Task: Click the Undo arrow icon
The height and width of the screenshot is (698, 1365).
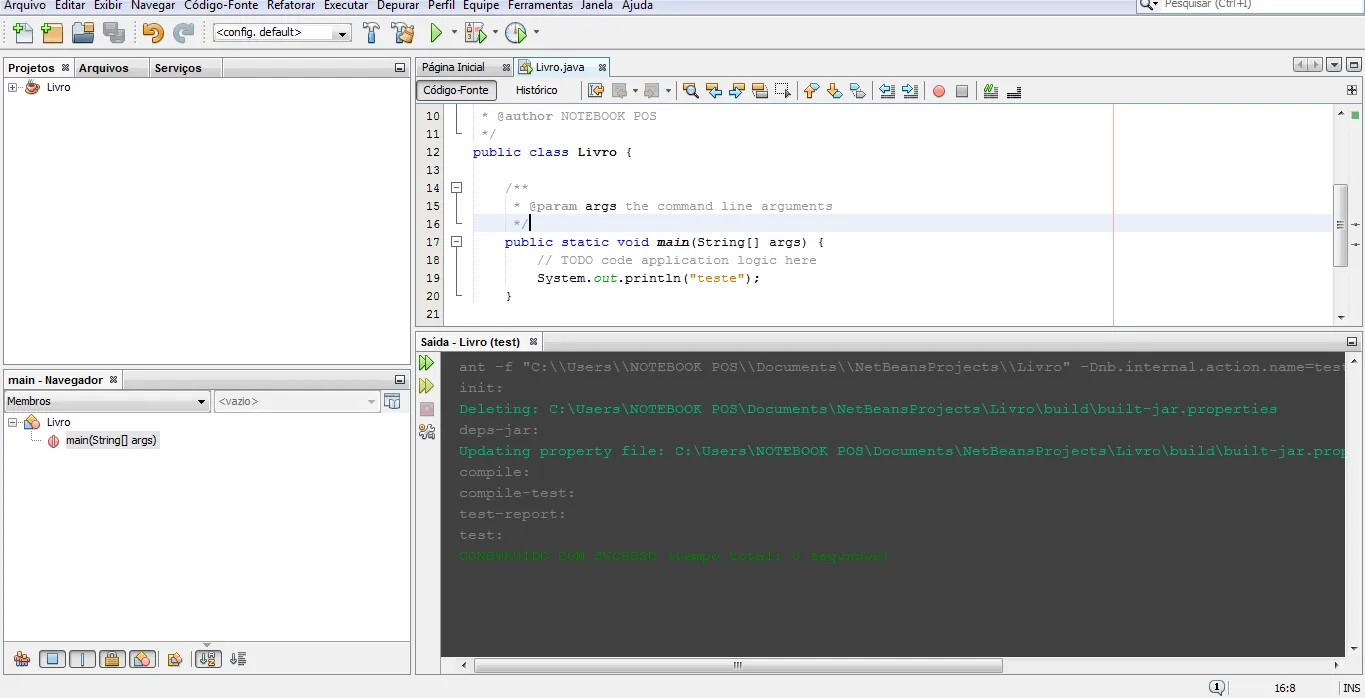Action: pyautogui.click(x=152, y=33)
